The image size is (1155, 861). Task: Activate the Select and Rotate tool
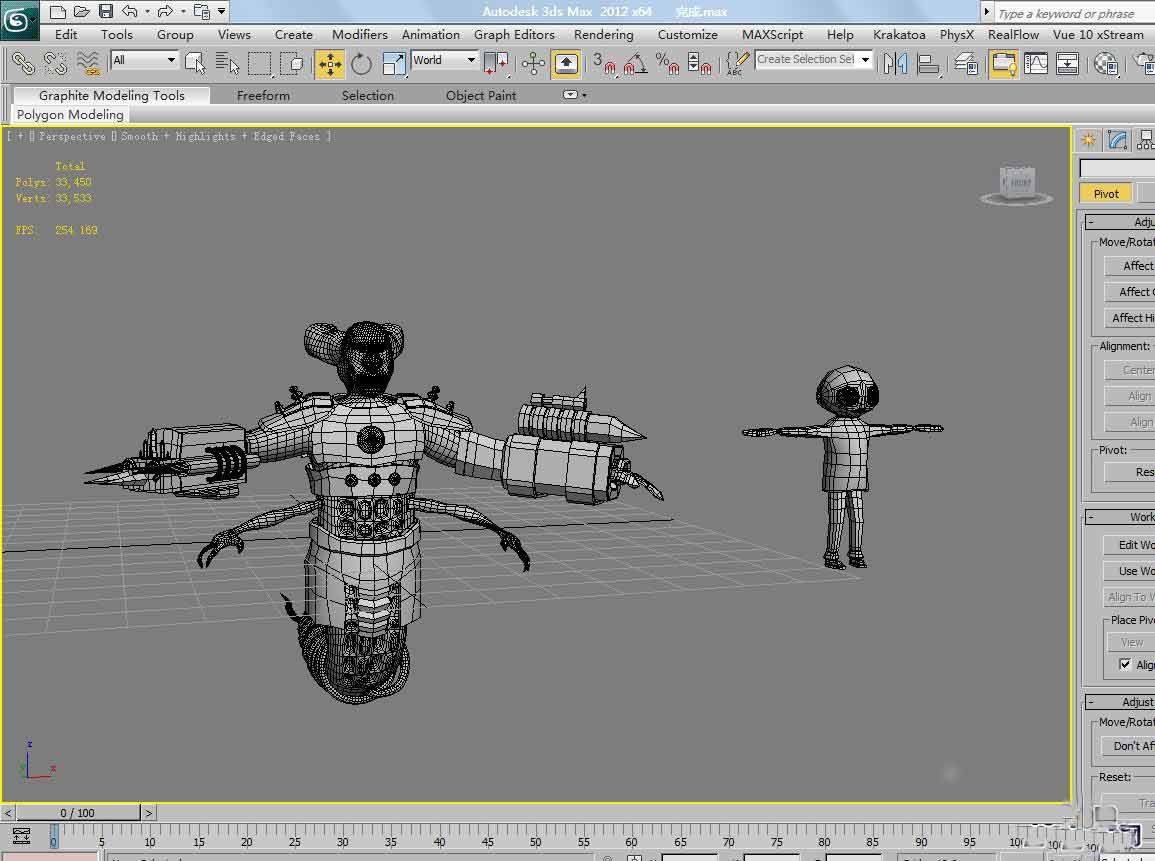coord(361,64)
